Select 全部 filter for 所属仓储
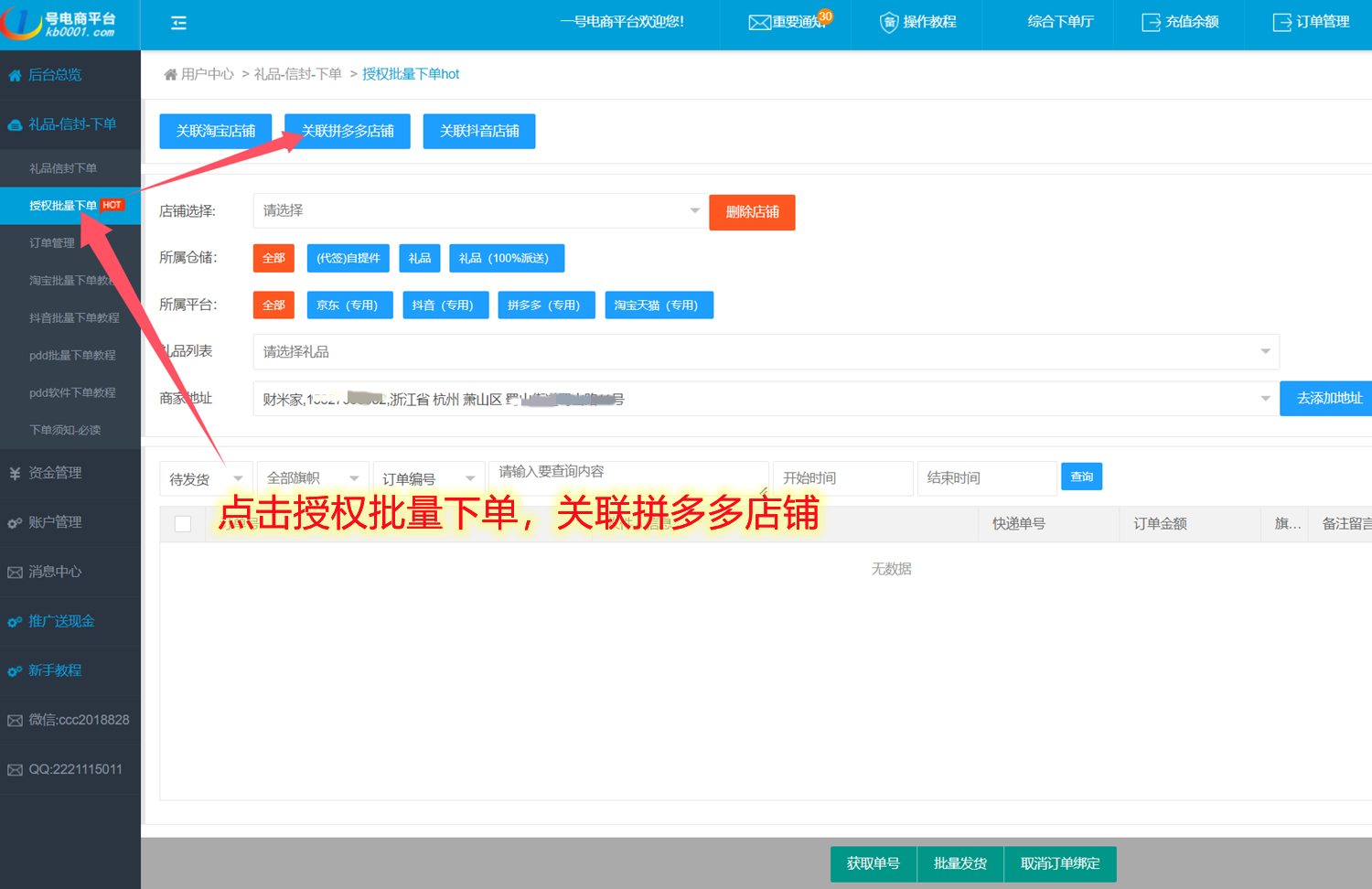The image size is (1372, 889). (273, 259)
